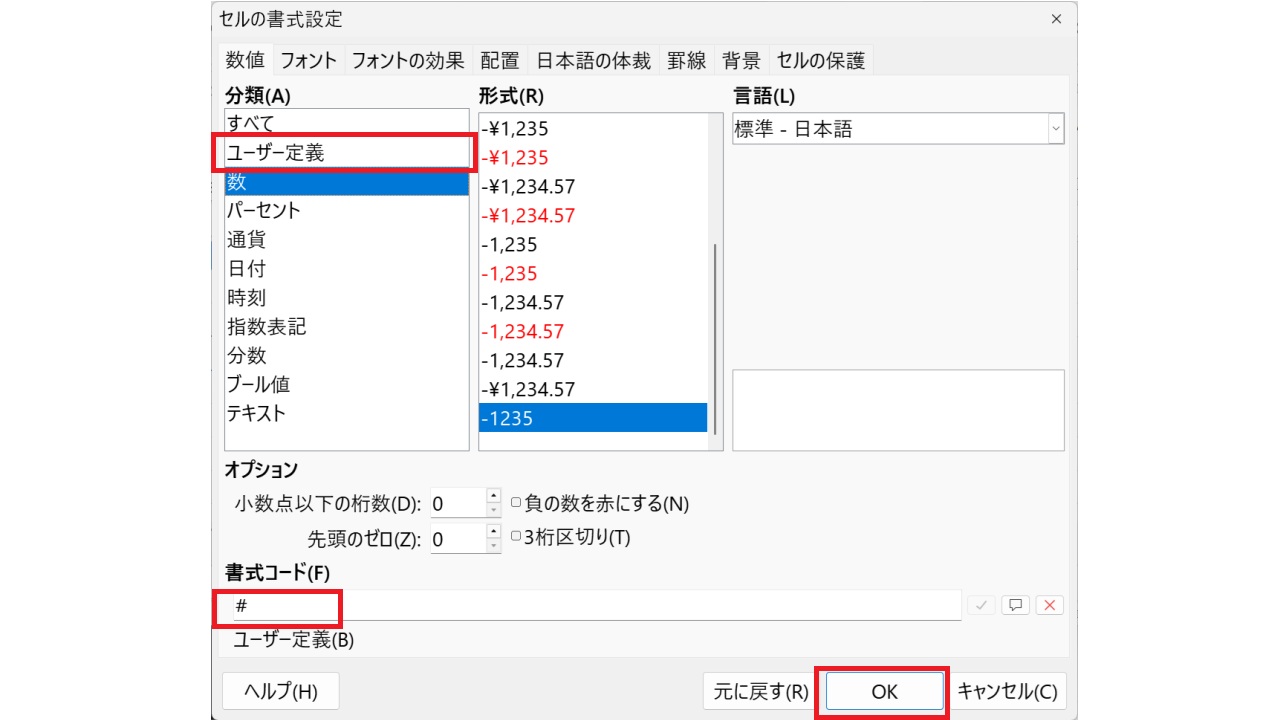Image resolution: width=1280 pixels, height=720 pixels.
Task: Enable the negative numbers in red checkbox
Action: tap(516, 503)
